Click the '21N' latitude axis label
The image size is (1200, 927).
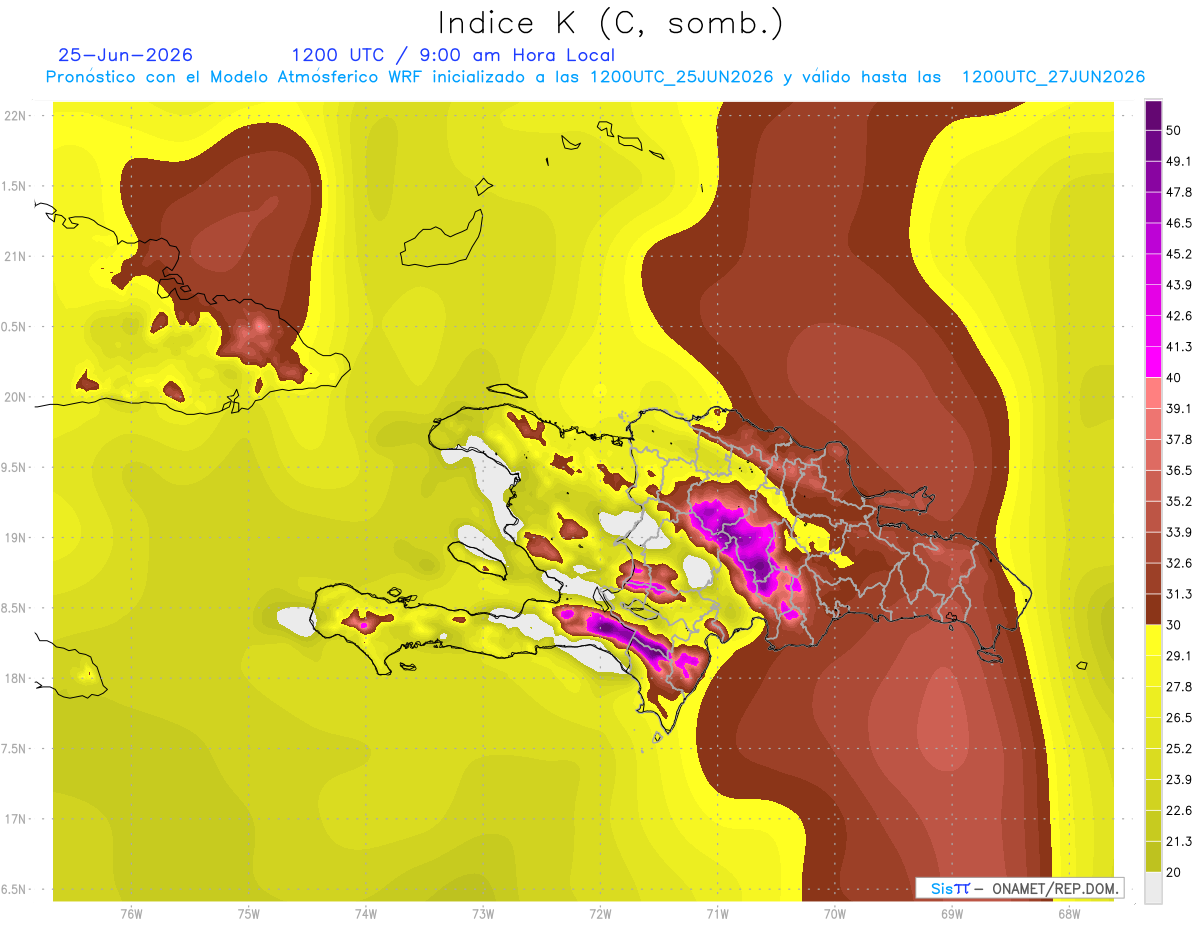pyautogui.click(x=16, y=257)
